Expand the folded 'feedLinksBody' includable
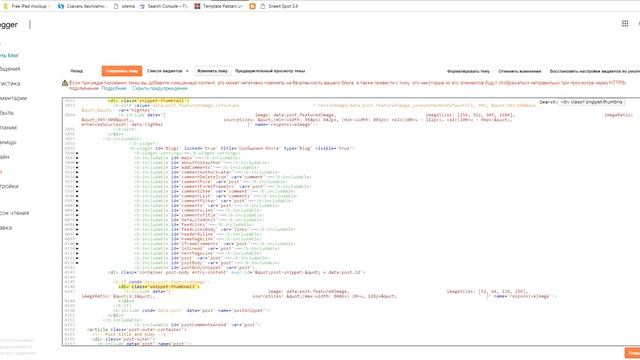Viewport: 640px width, 360px height. [77, 229]
